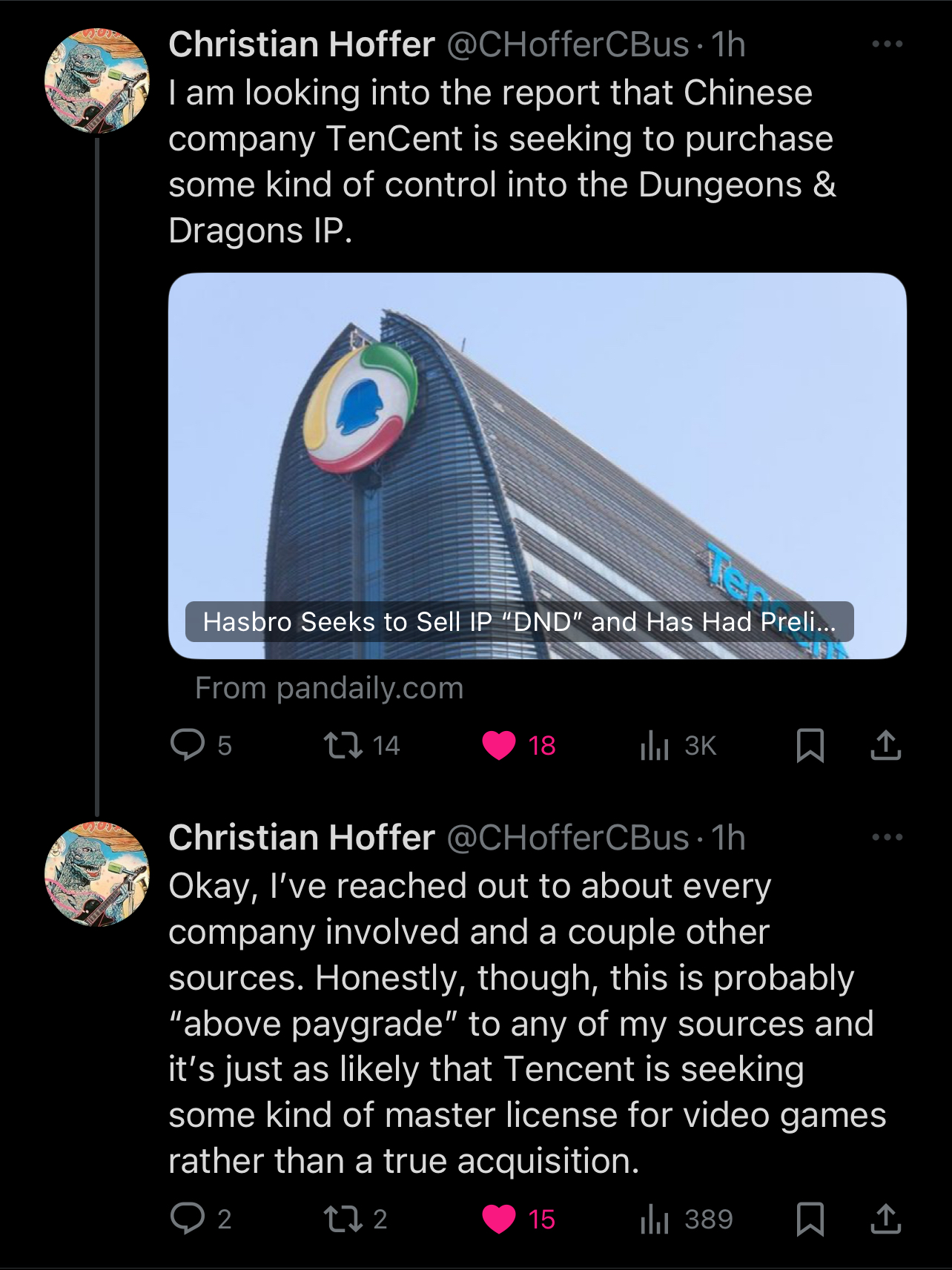
Task: Open the more options menu on first tweet
Action: pyautogui.click(x=887, y=44)
